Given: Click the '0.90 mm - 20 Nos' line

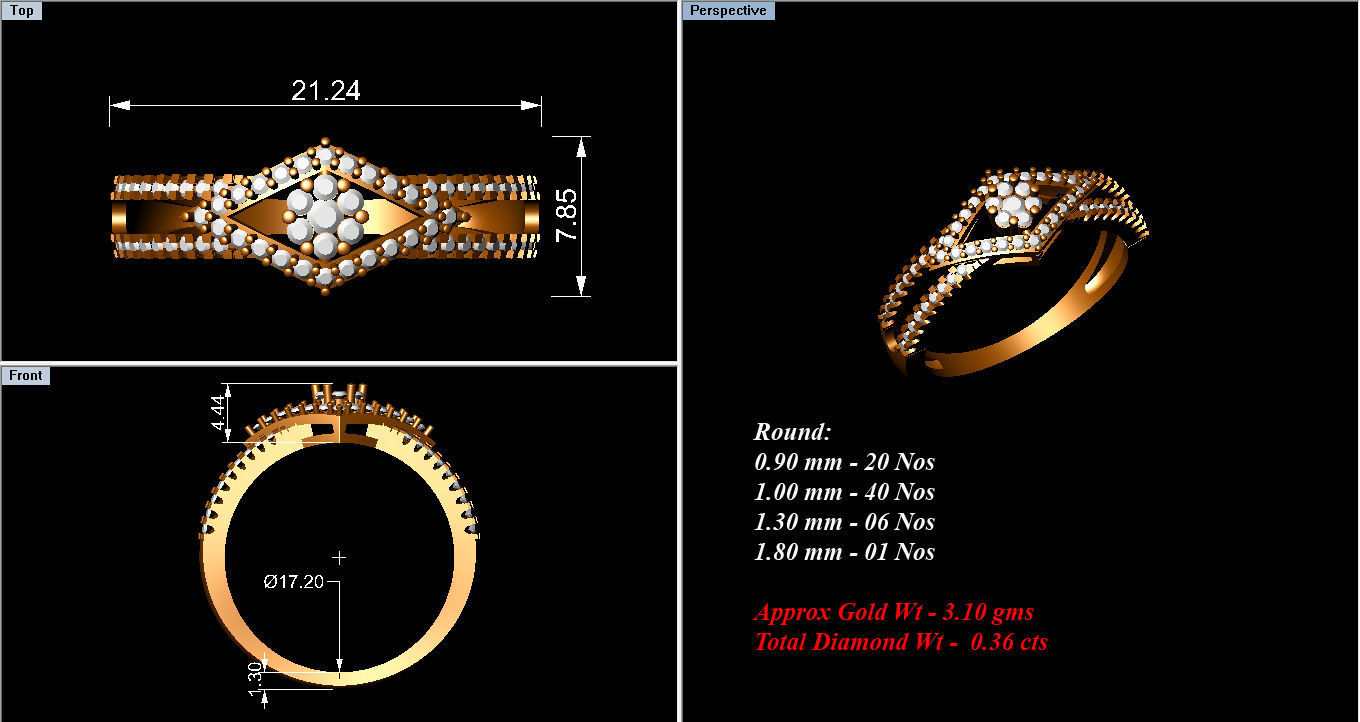Looking at the screenshot, I should click(x=844, y=462).
